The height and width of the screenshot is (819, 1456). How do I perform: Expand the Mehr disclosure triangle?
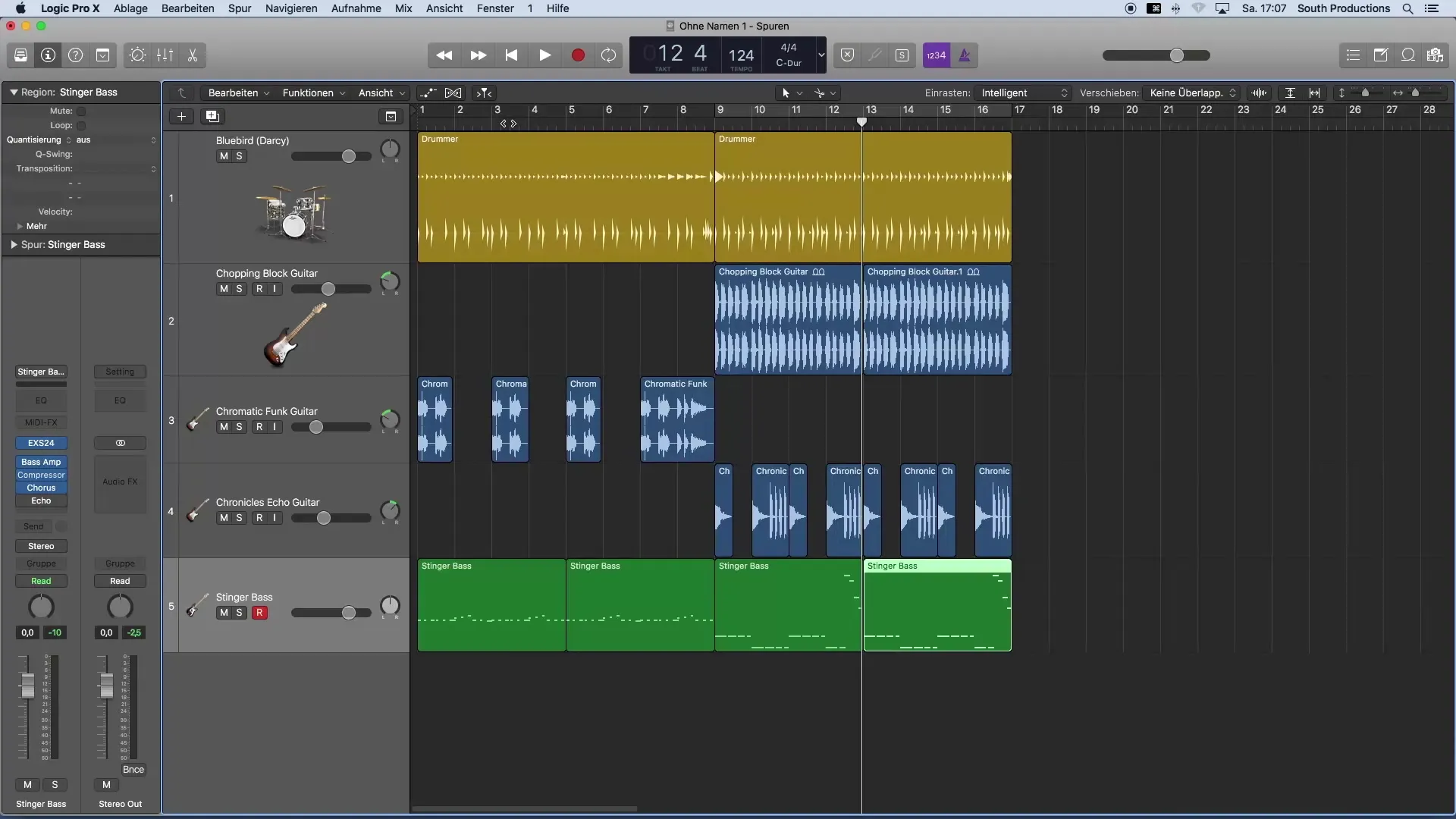(20, 226)
